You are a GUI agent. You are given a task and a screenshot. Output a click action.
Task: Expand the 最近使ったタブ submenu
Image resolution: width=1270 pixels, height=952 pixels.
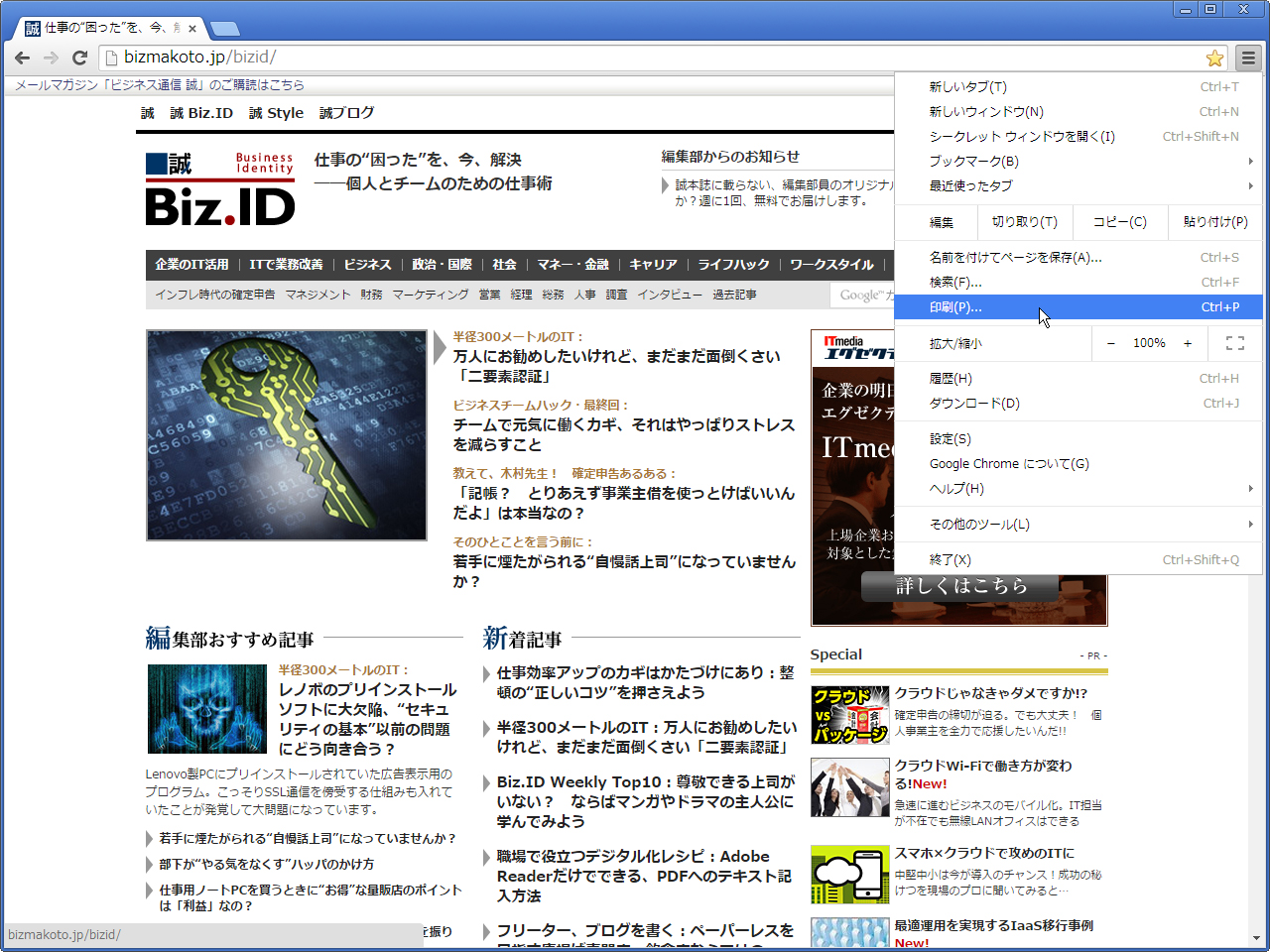click(1079, 186)
